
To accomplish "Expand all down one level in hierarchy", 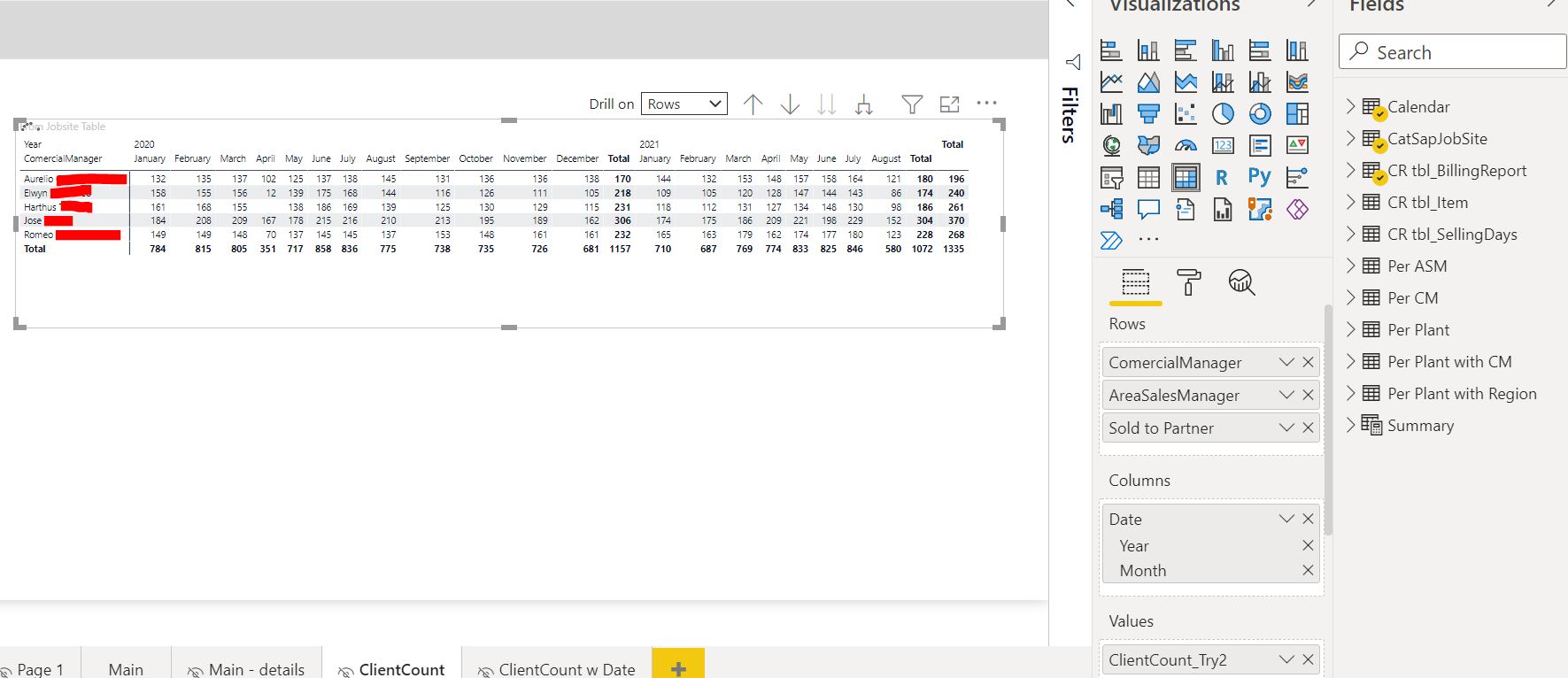I will [x=864, y=104].
